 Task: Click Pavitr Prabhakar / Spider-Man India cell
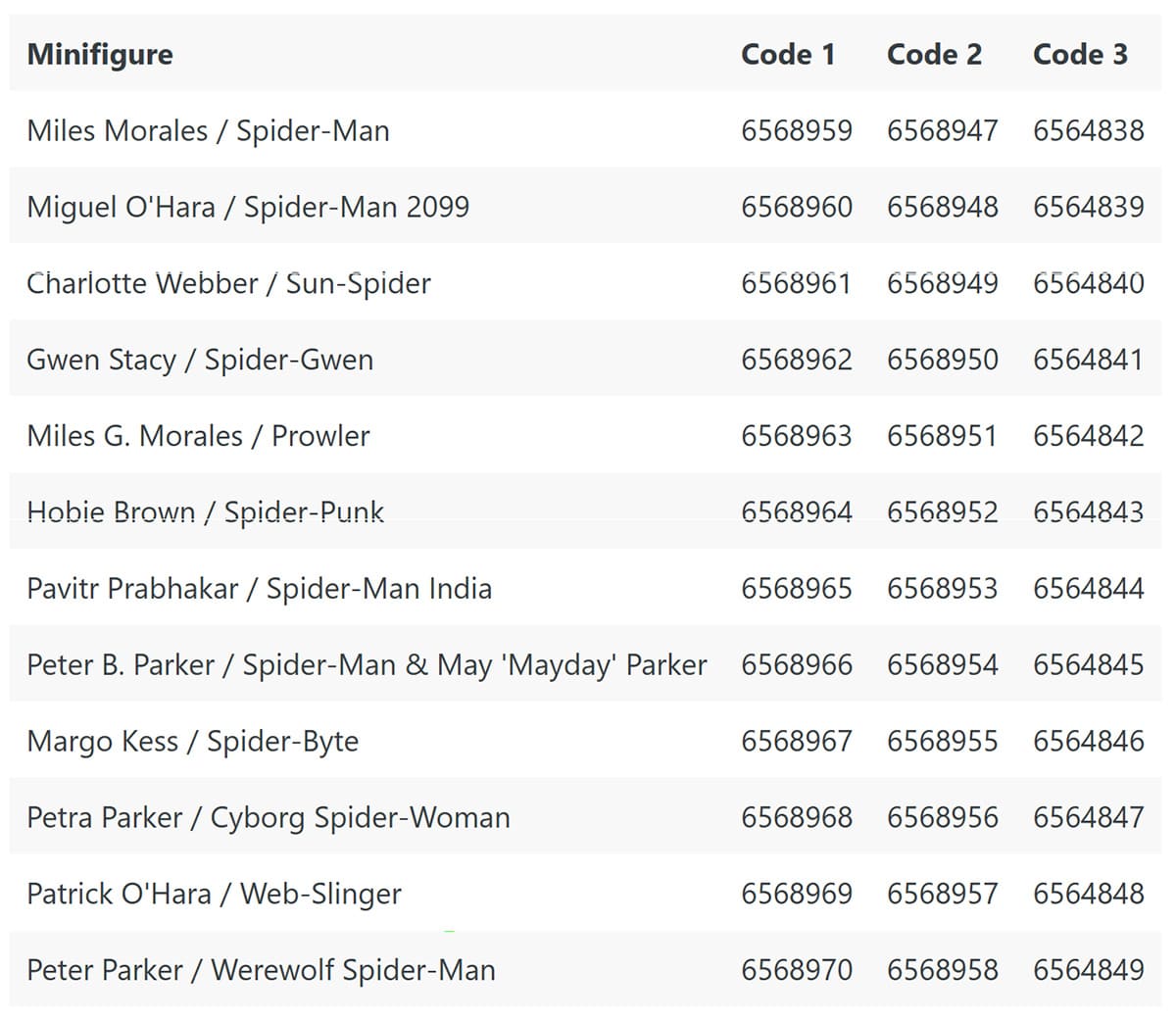click(259, 589)
